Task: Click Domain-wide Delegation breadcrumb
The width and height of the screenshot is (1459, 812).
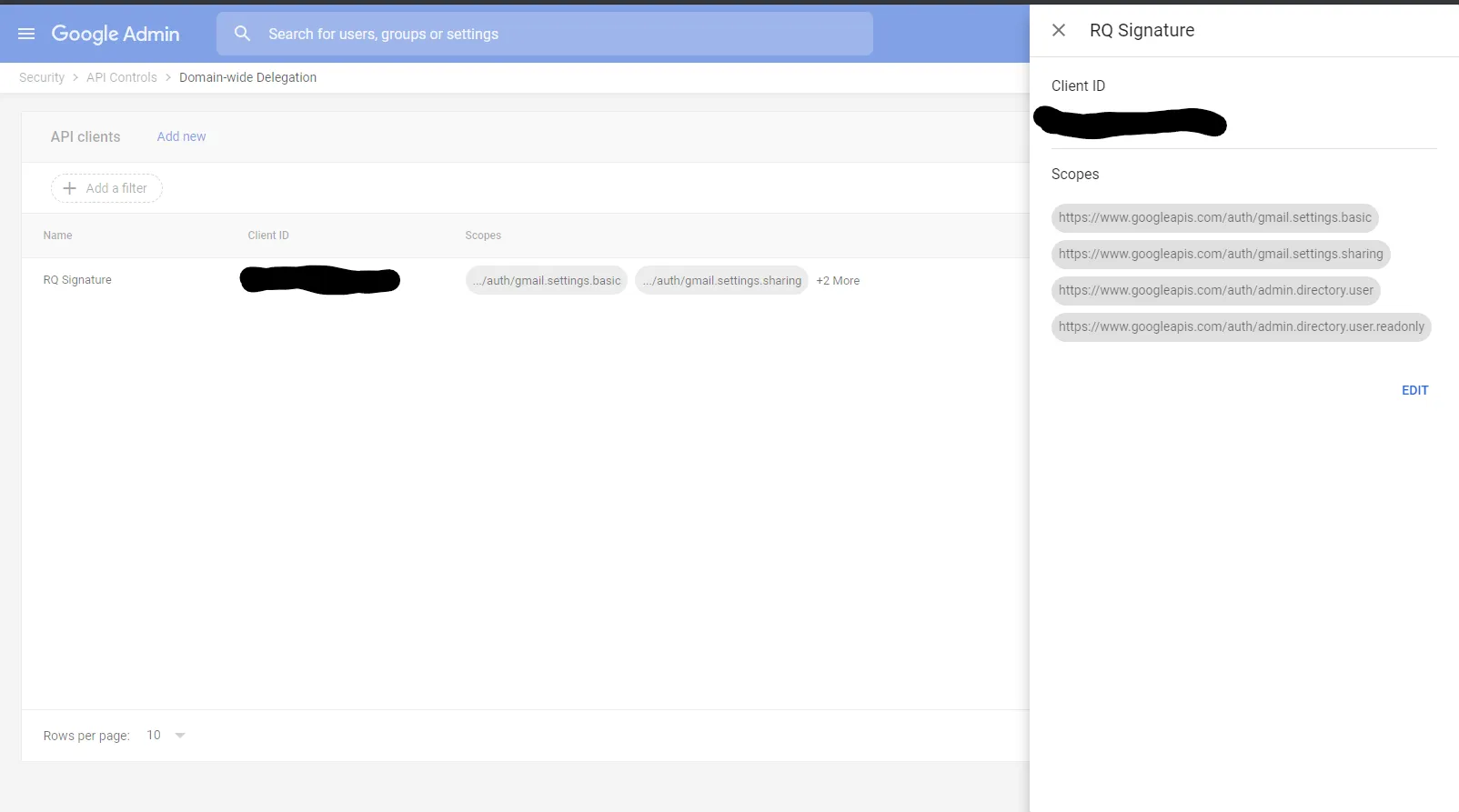Action: coord(247,77)
